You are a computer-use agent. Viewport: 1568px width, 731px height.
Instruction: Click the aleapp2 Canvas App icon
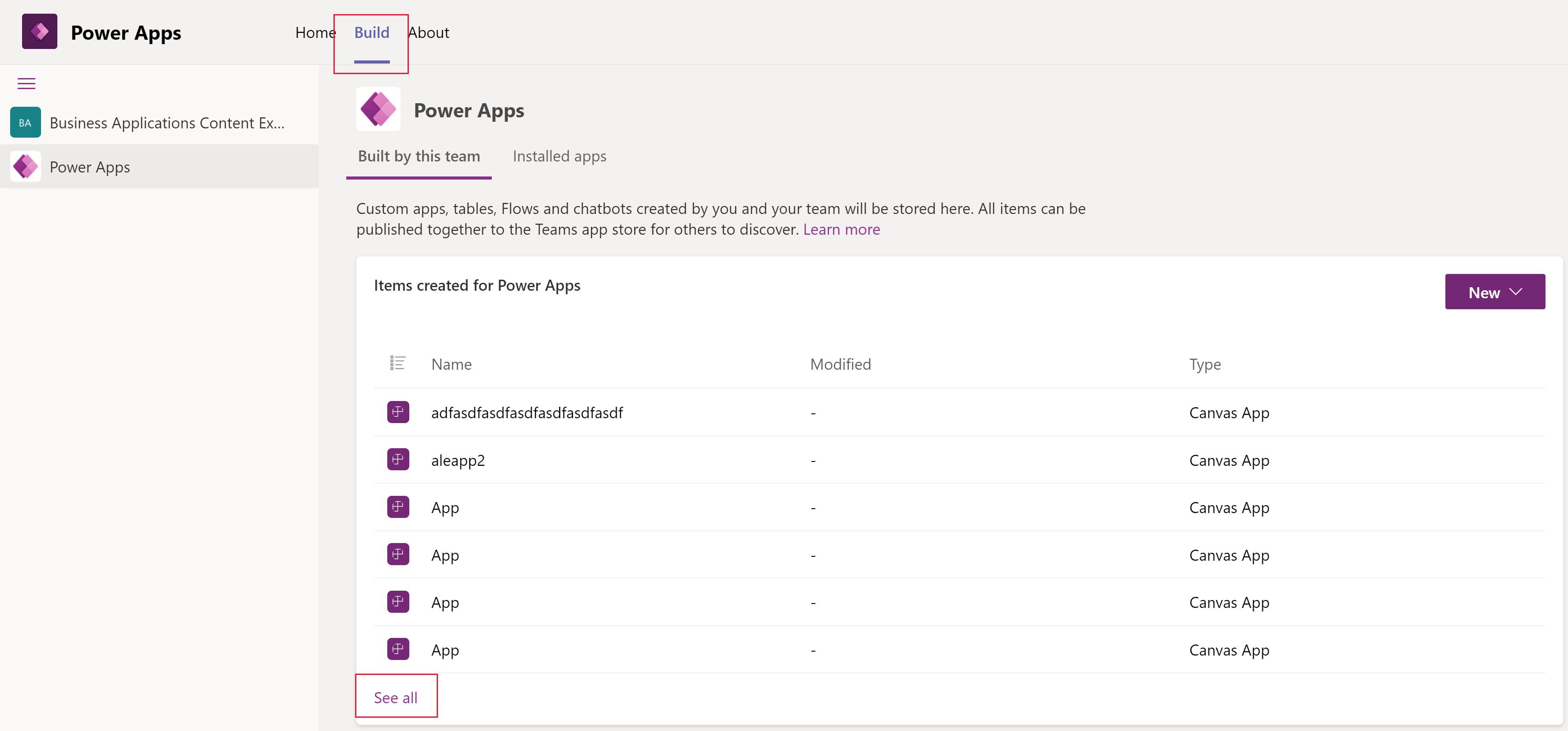[398, 459]
